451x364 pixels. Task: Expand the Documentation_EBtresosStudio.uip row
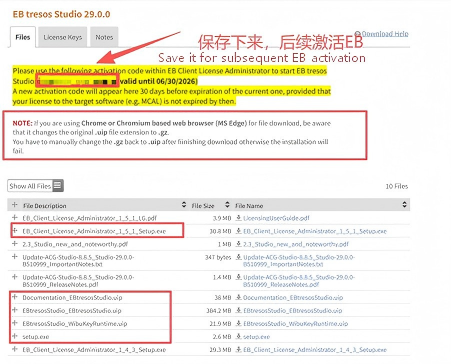(14, 297)
